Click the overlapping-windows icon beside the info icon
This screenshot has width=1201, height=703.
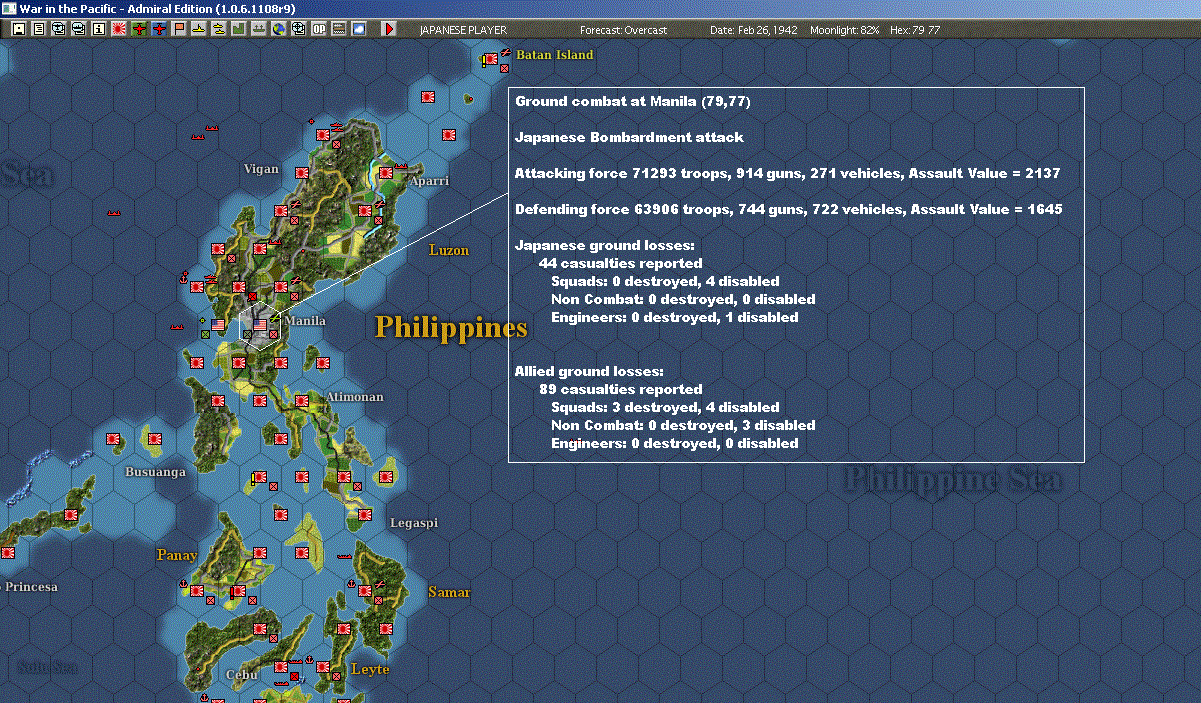tap(78, 29)
